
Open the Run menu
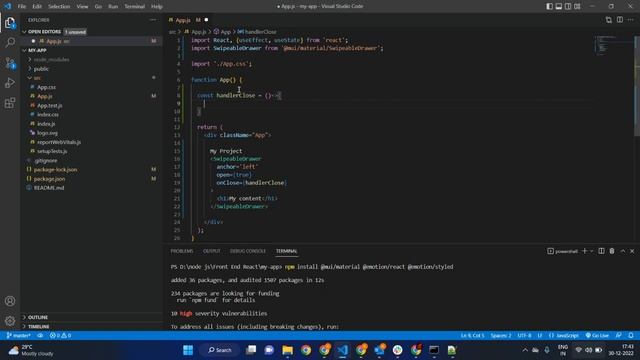coord(113,7)
